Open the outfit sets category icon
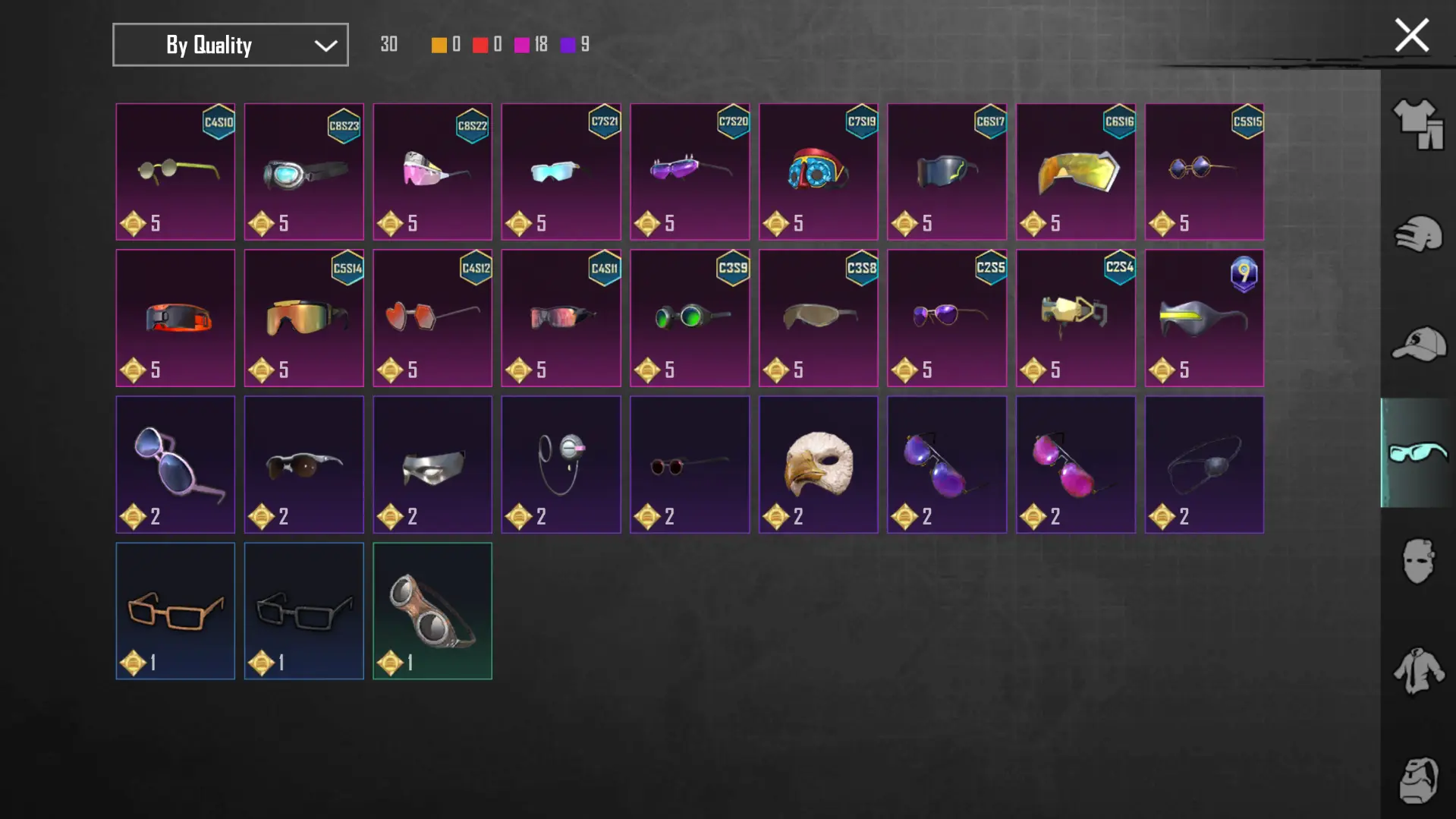This screenshot has height=819, width=1456. (1417, 124)
